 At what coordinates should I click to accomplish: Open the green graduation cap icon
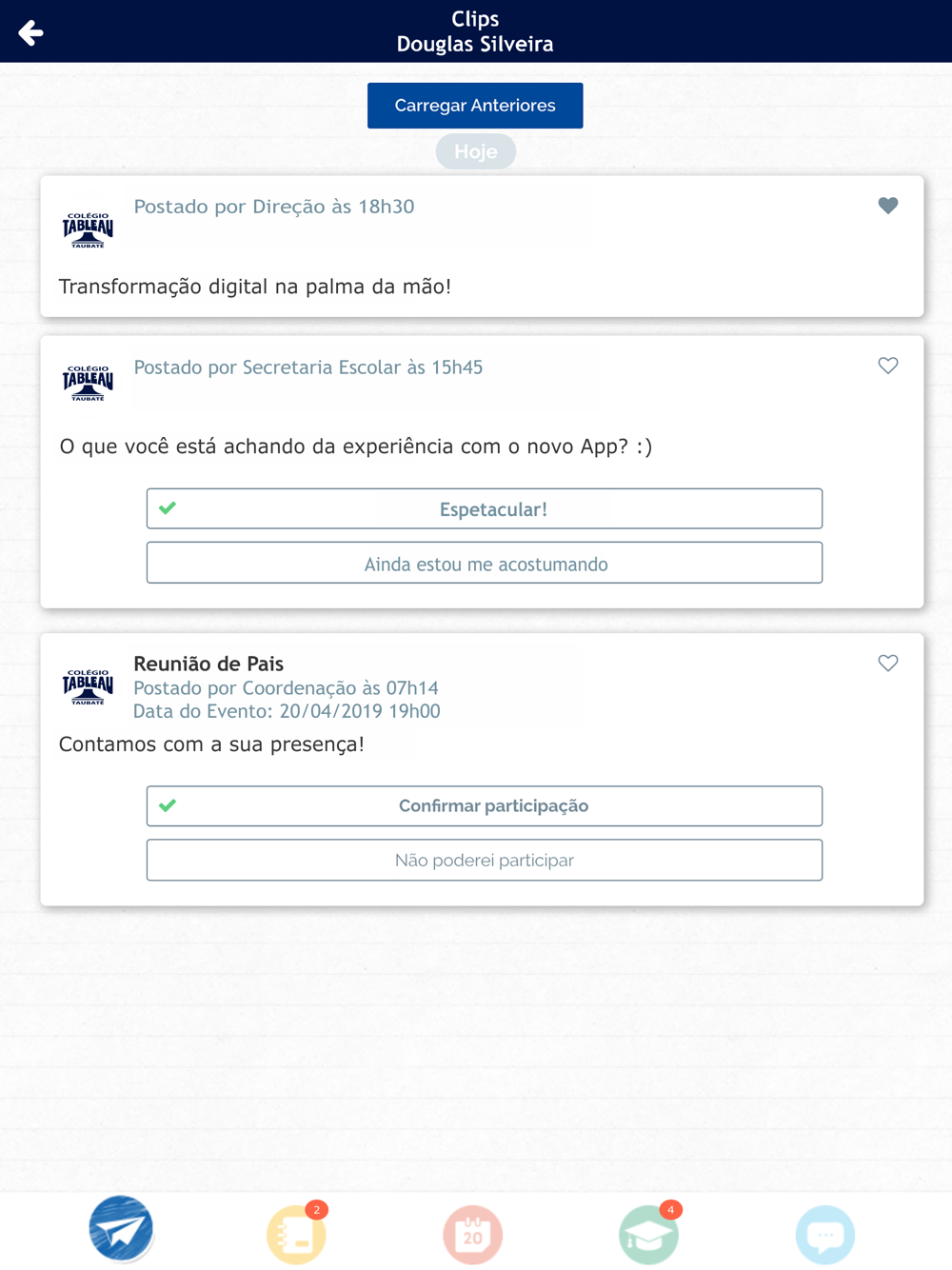point(649,1234)
